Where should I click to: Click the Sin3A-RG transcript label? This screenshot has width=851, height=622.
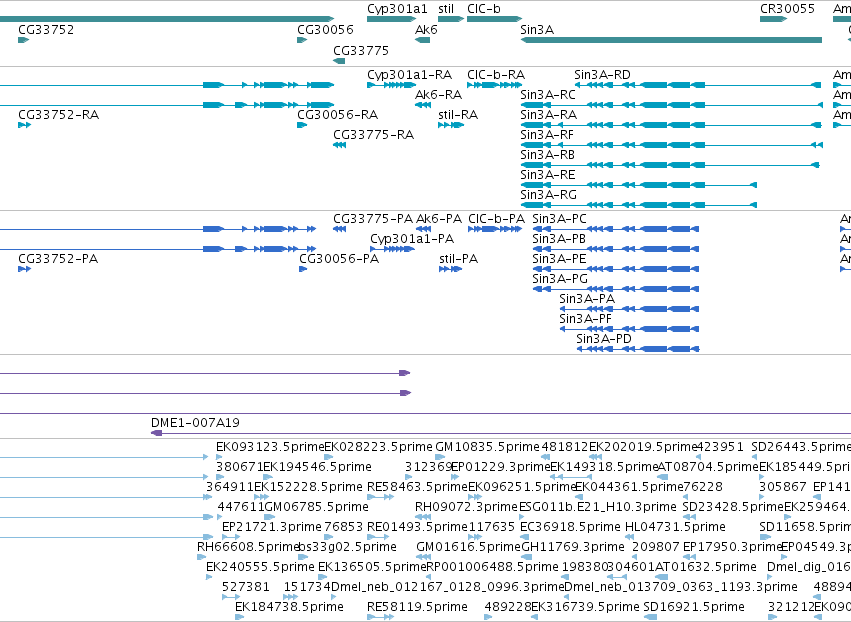coord(548,194)
